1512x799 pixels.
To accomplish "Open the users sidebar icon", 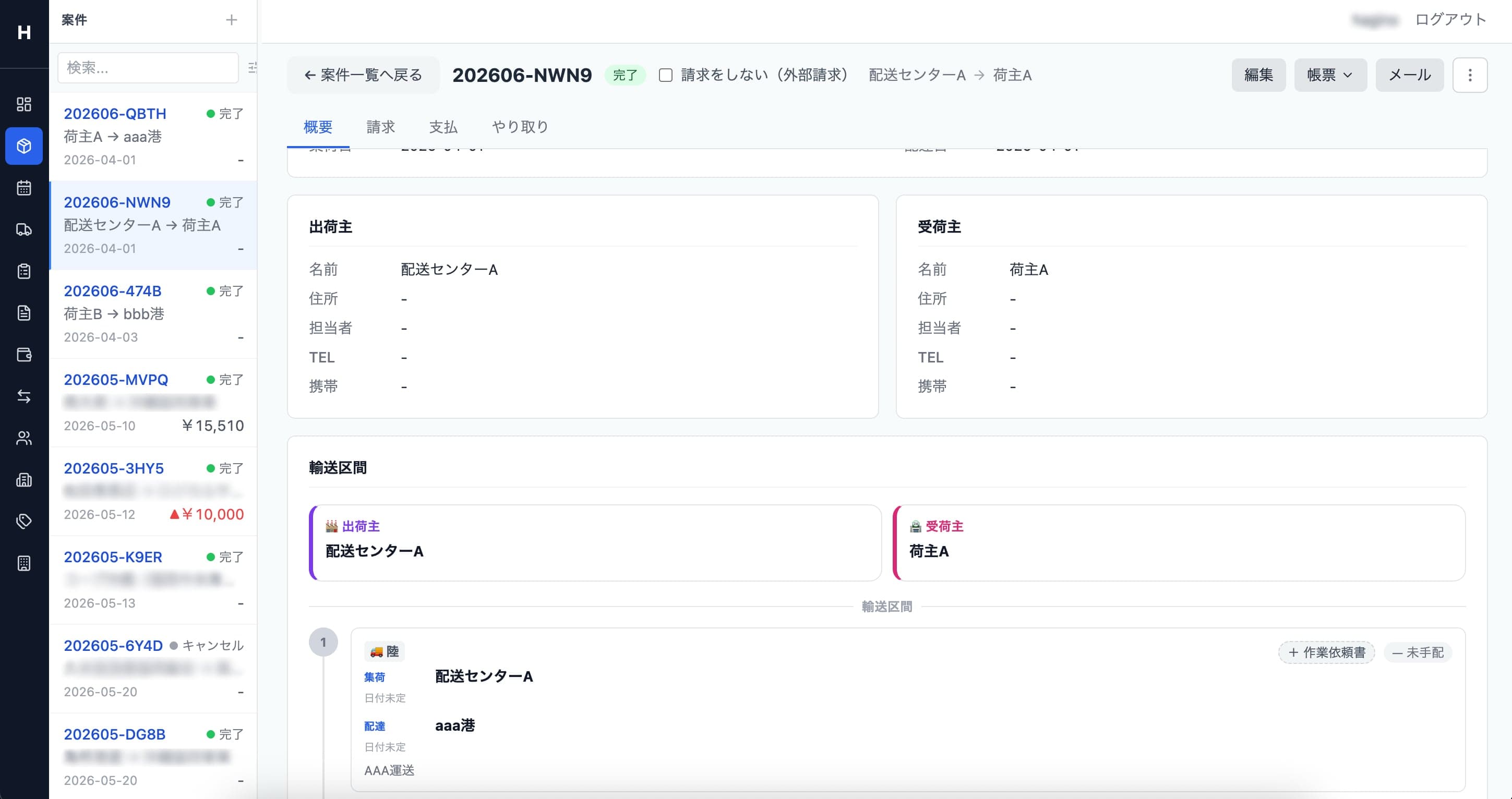I will click(24, 438).
